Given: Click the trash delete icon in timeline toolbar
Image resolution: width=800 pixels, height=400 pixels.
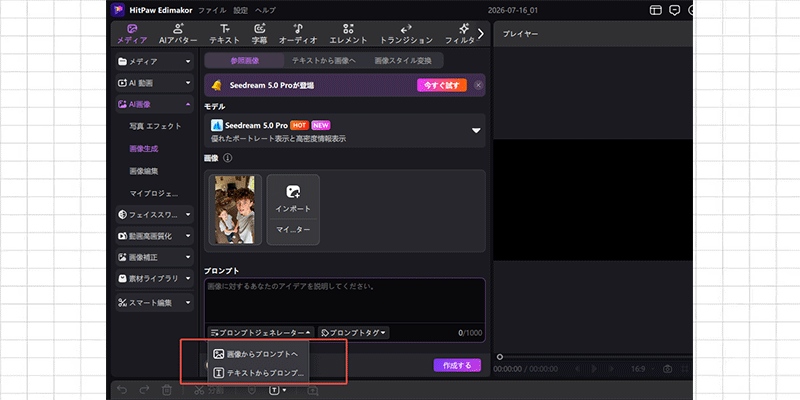Looking at the screenshot, I should pyautogui.click(x=167, y=390).
